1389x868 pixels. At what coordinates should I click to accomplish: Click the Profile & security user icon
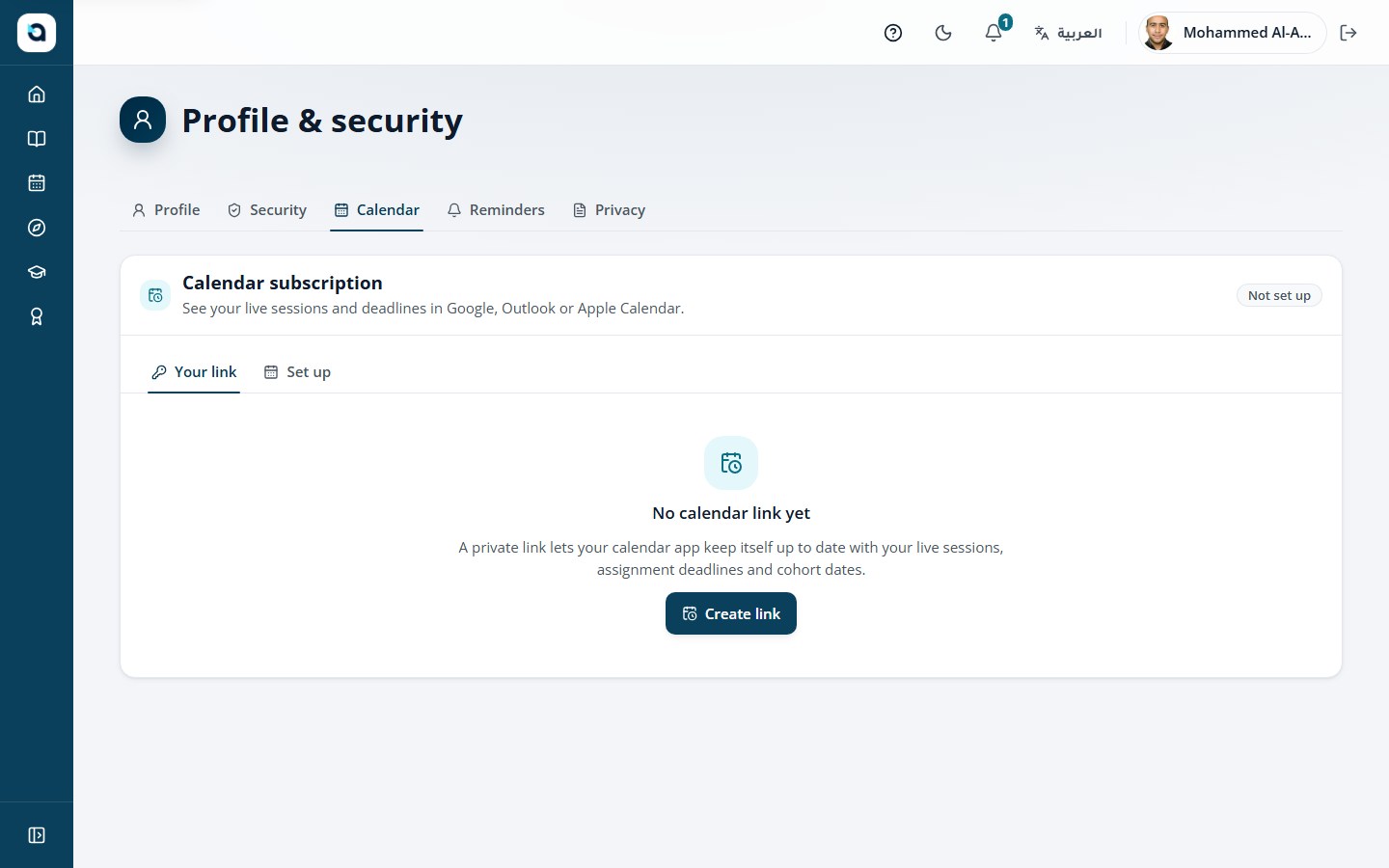pos(143,120)
